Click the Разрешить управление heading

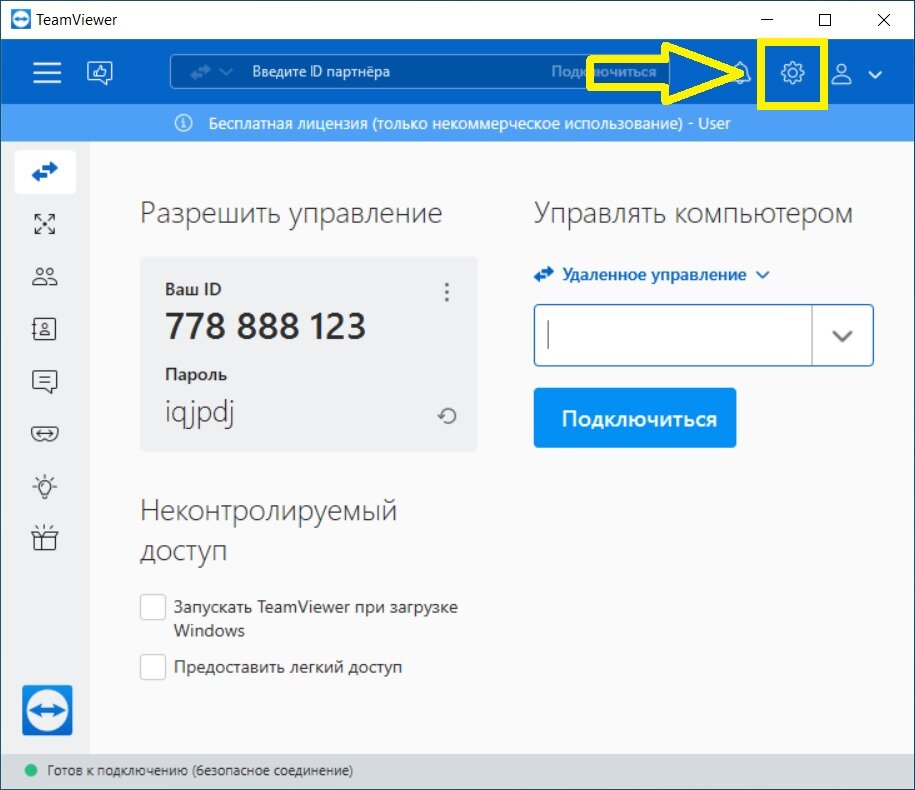pyautogui.click(x=291, y=213)
